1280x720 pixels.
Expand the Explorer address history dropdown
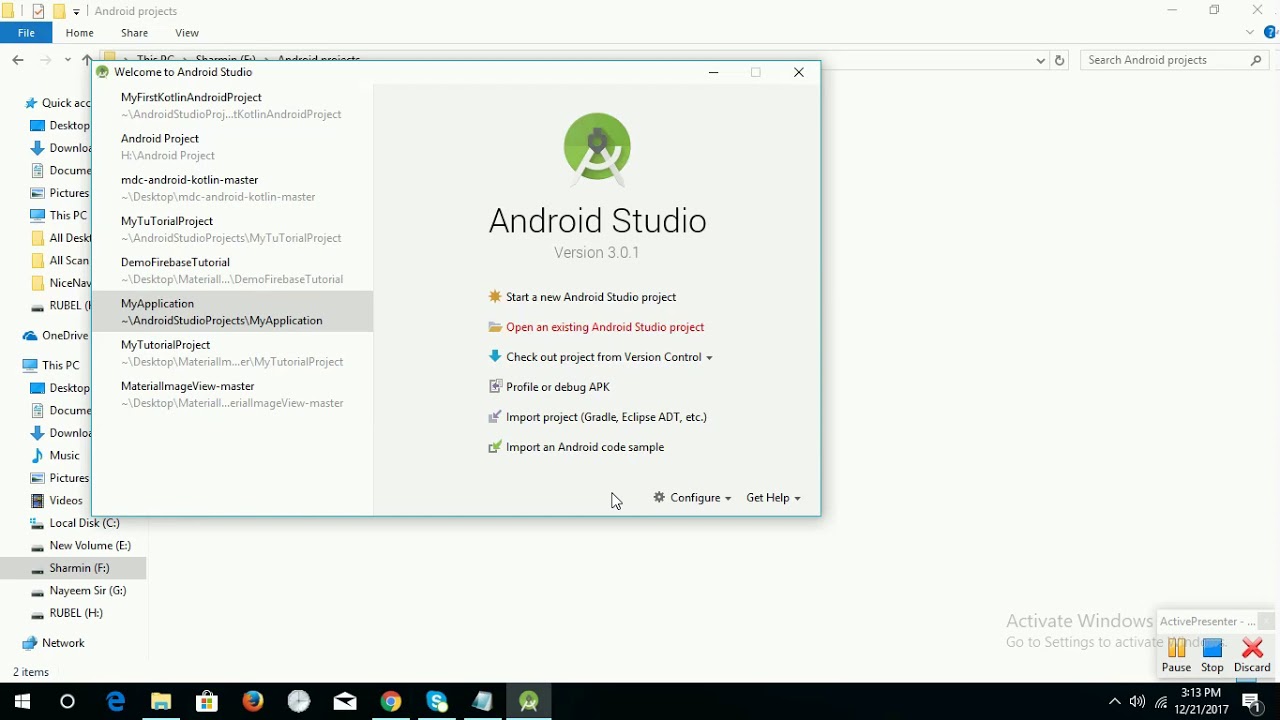click(1041, 60)
